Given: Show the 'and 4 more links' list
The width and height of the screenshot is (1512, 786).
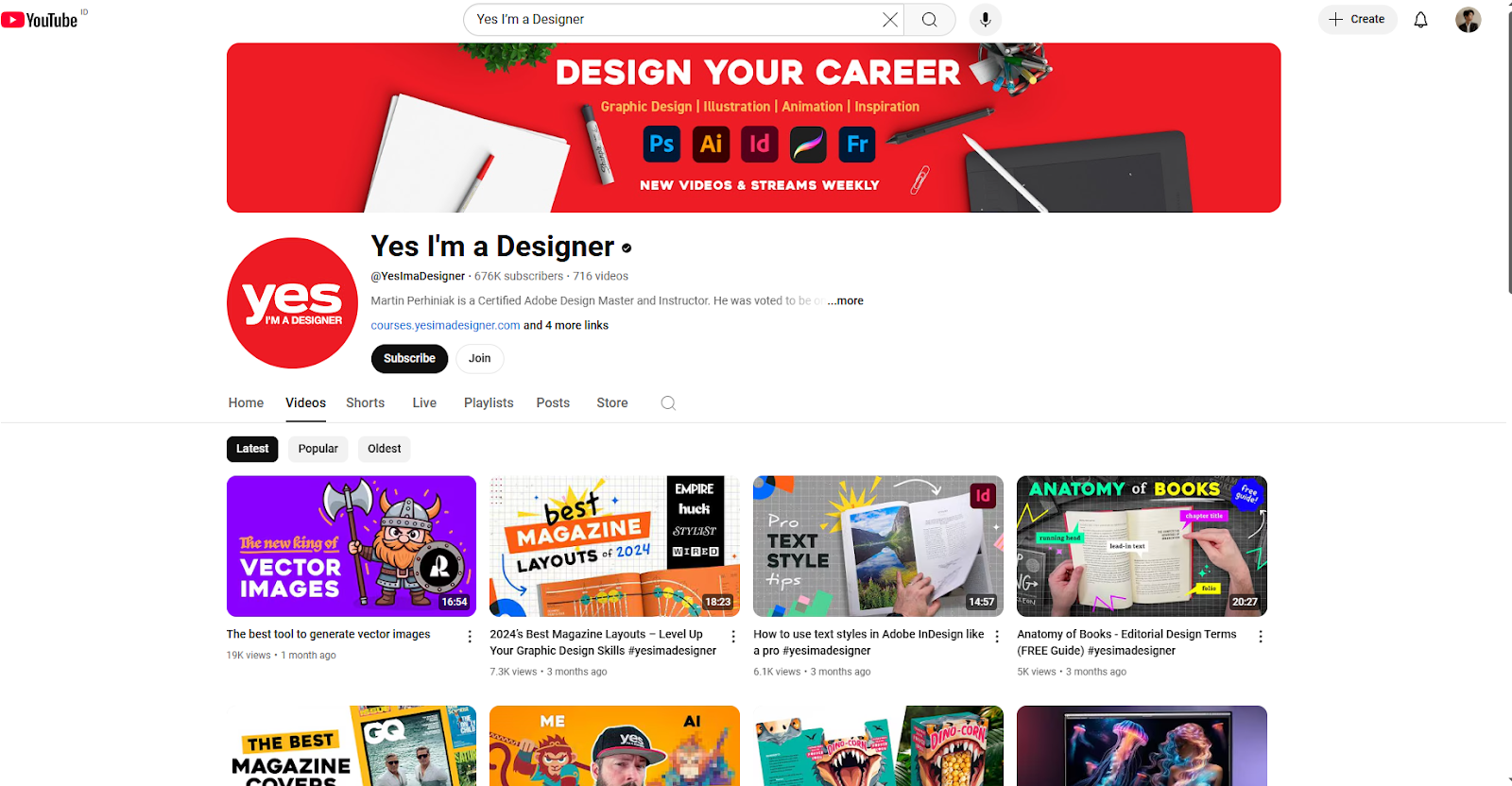Looking at the screenshot, I should tap(566, 325).
